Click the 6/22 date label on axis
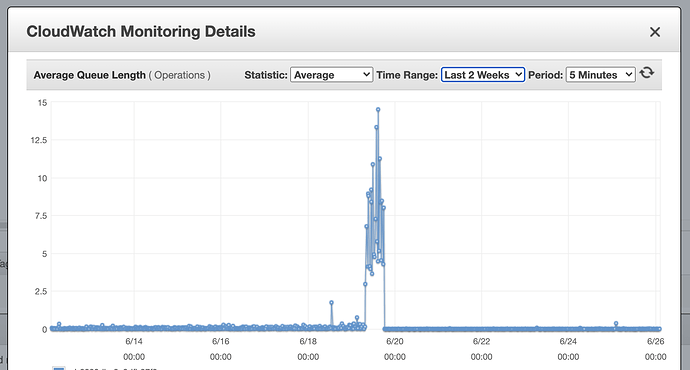The width and height of the screenshot is (690, 370). pos(481,341)
